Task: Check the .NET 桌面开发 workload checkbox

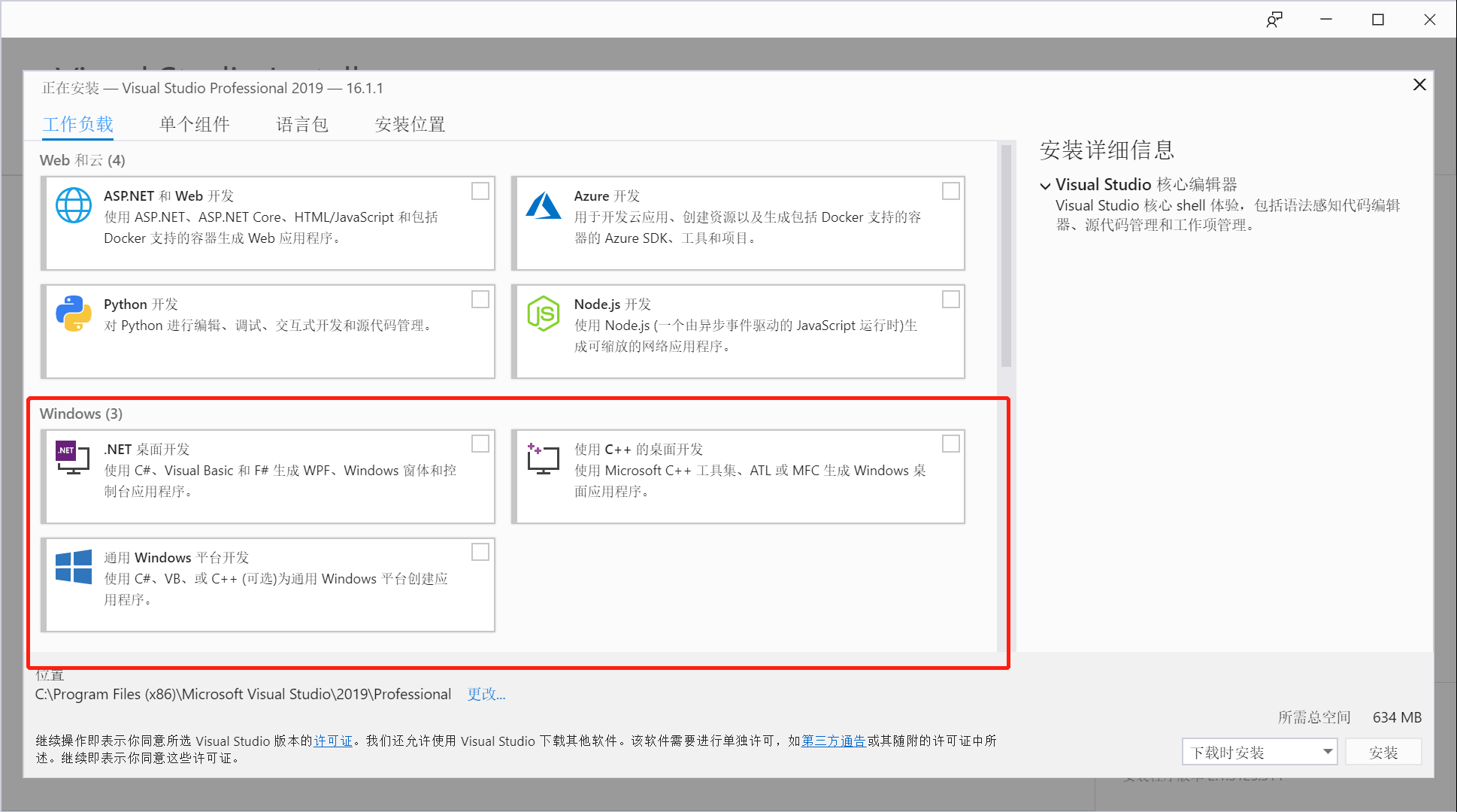Action: tap(480, 444)
